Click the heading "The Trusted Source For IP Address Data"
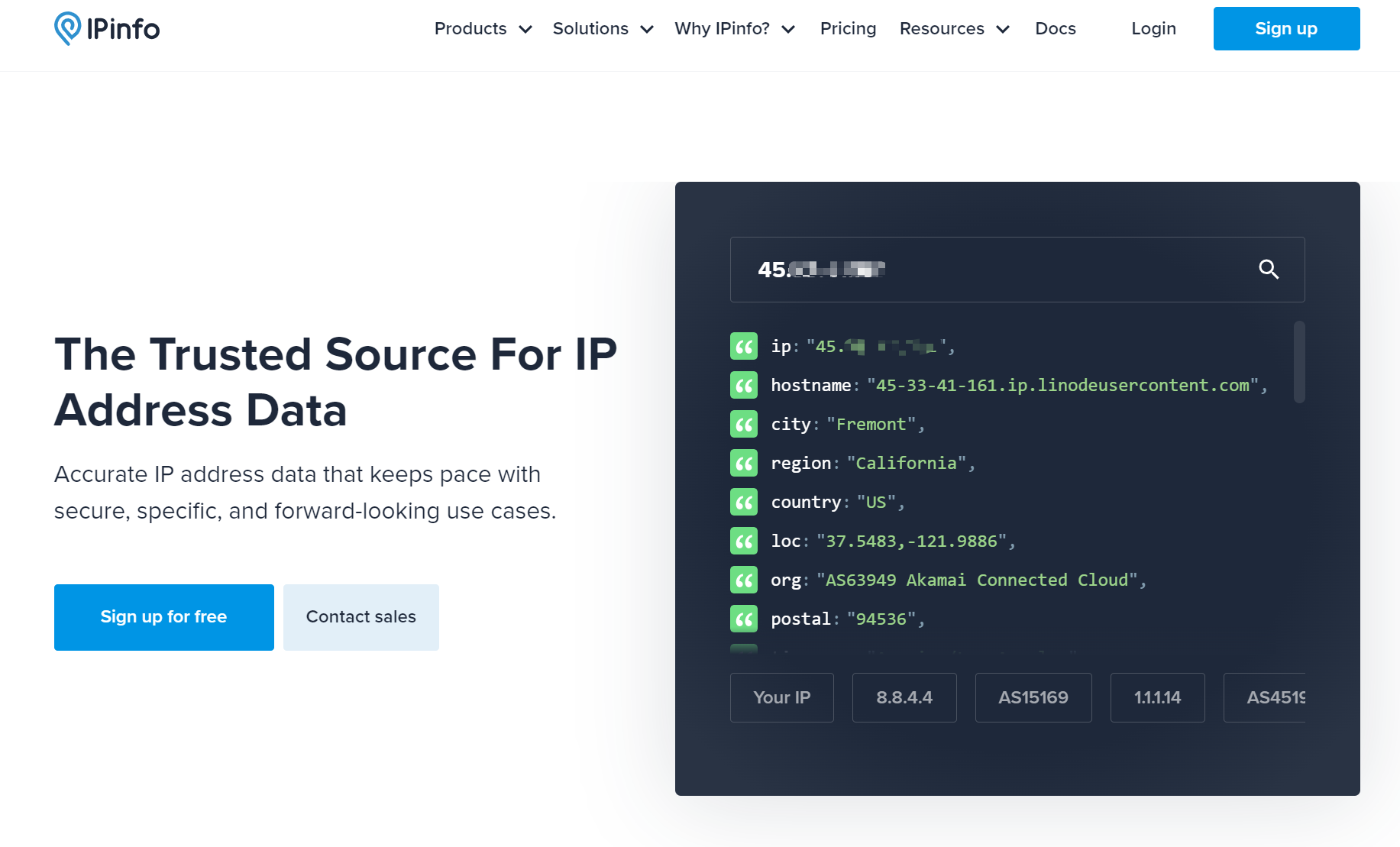Screen dimensions: 1400x847 tap(336, 382)
